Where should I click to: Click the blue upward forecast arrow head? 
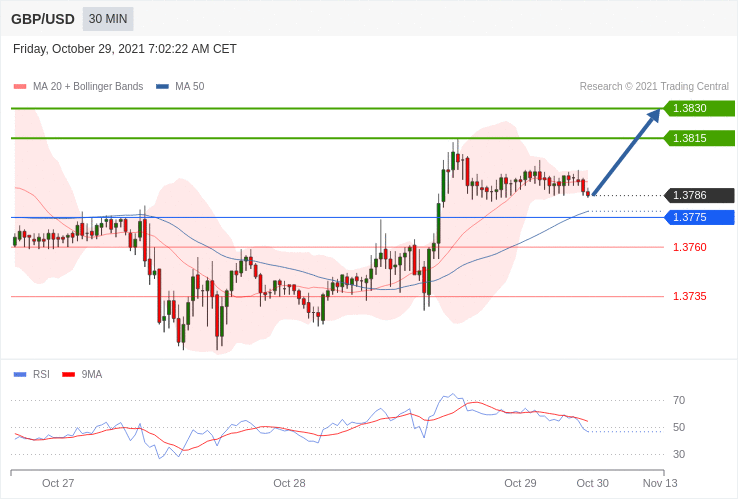[x=654, y=115]
